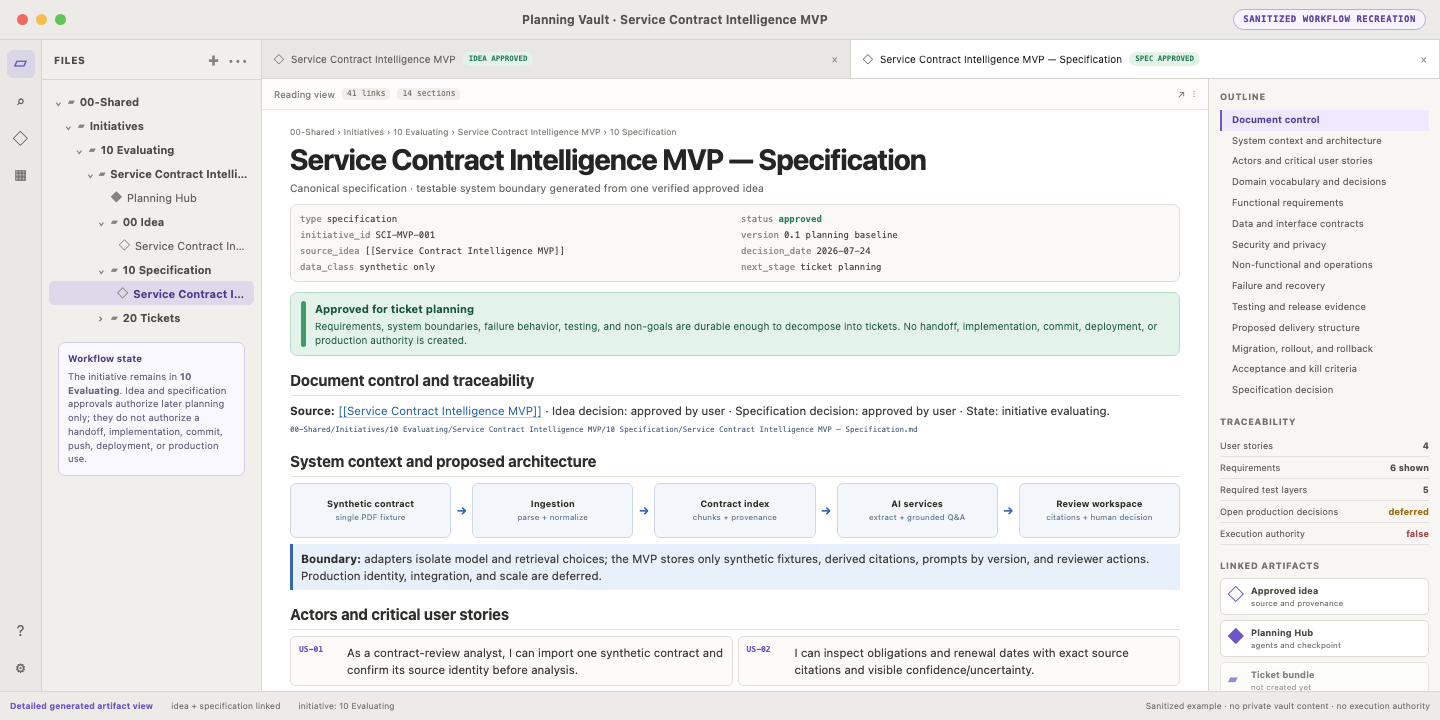The width and height of the screenshot is (1440, 720).
Task: Click the Initiatives breadcrumb link
Action: (x=364, y=132)
